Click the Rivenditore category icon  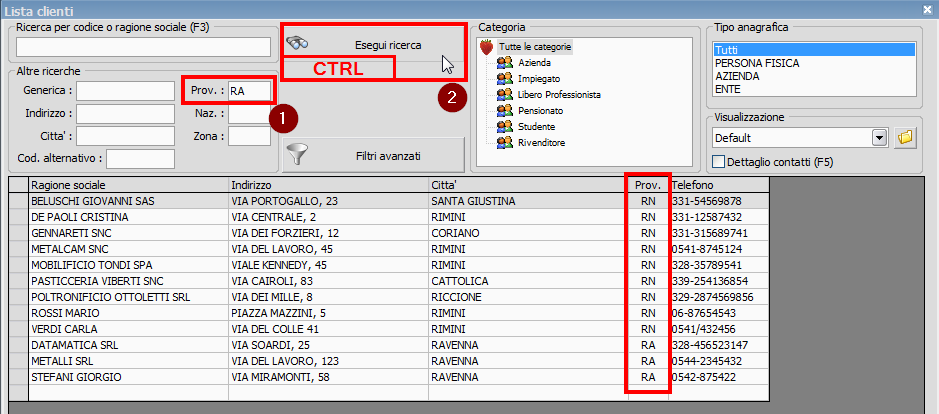504,142
